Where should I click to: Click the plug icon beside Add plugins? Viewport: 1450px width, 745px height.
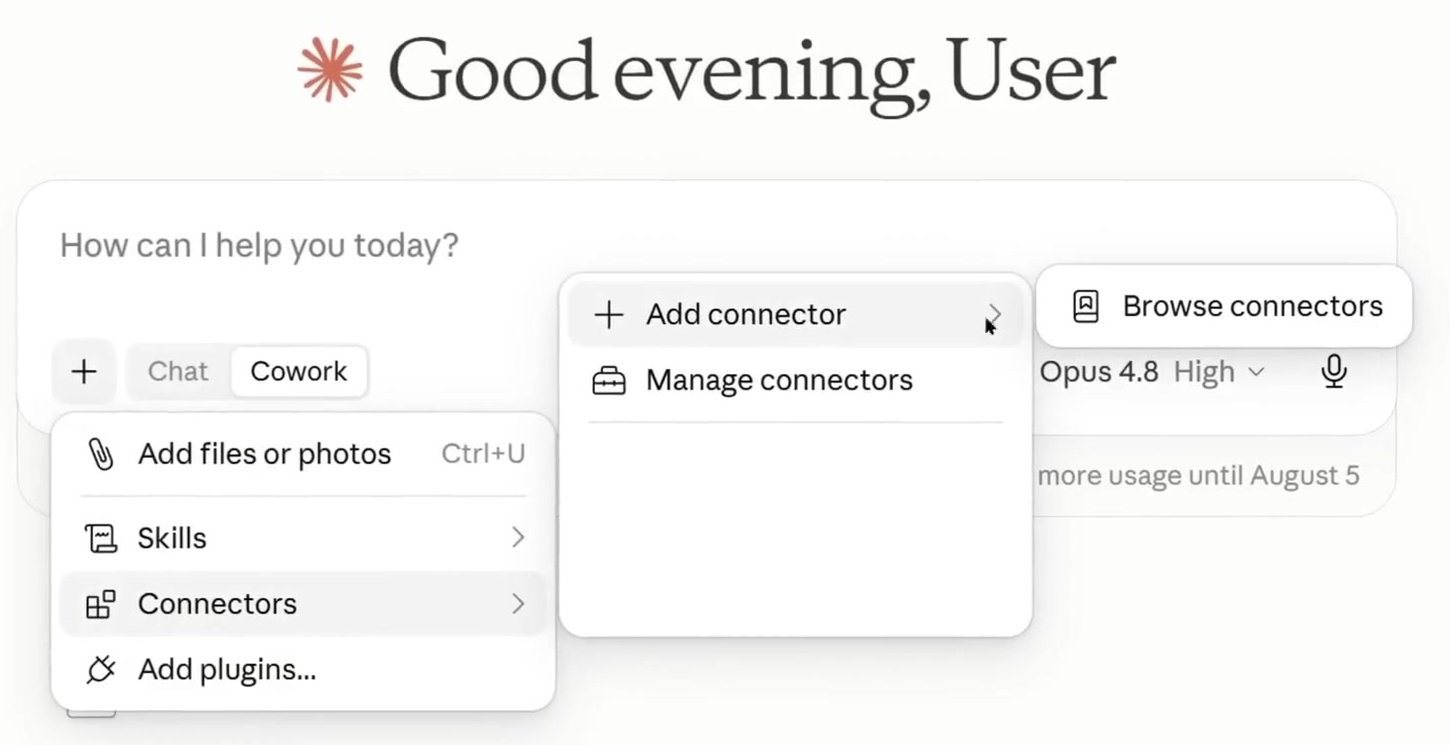coord(101,669)
